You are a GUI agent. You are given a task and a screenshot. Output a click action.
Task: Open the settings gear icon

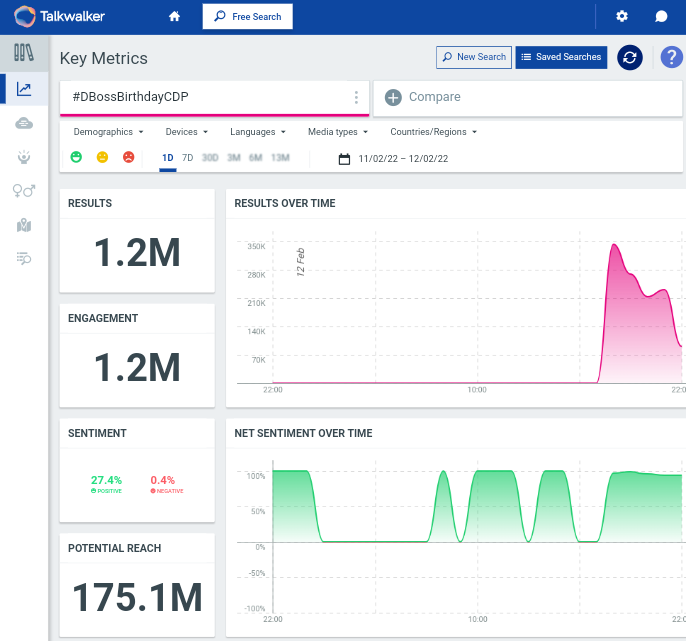(622, 17)
